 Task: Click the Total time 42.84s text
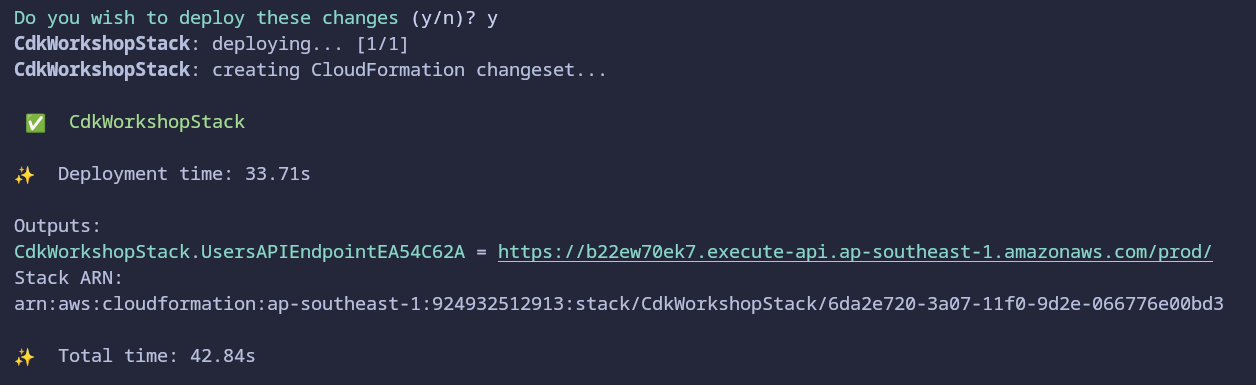tap(157, 355)
